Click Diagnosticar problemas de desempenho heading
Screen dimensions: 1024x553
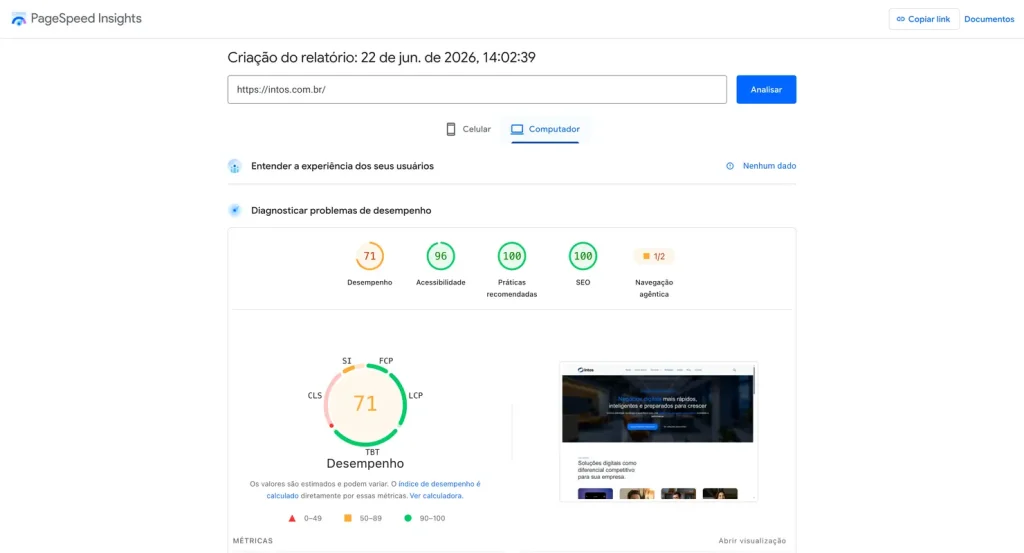(341, 210)
